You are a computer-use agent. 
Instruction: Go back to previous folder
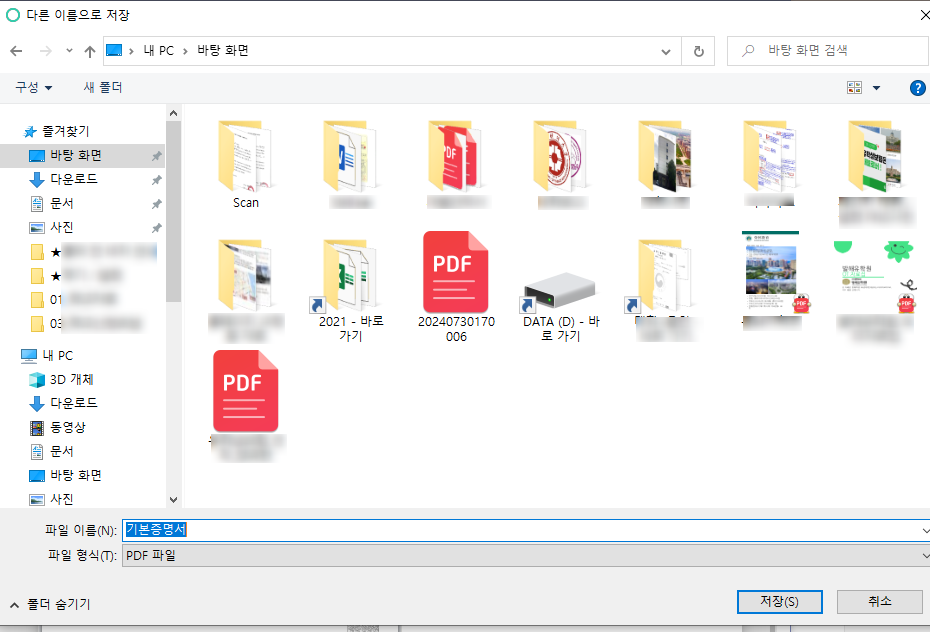[17, 51]
